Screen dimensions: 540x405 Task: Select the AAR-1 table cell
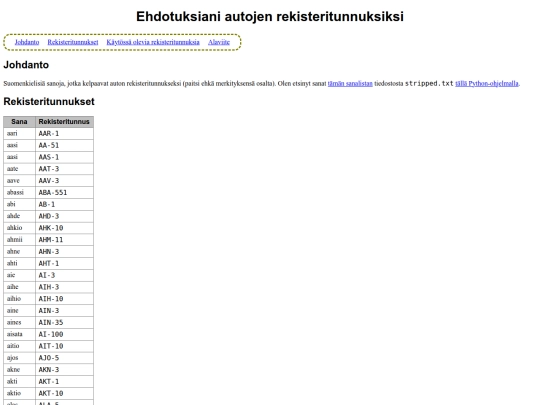64,134
